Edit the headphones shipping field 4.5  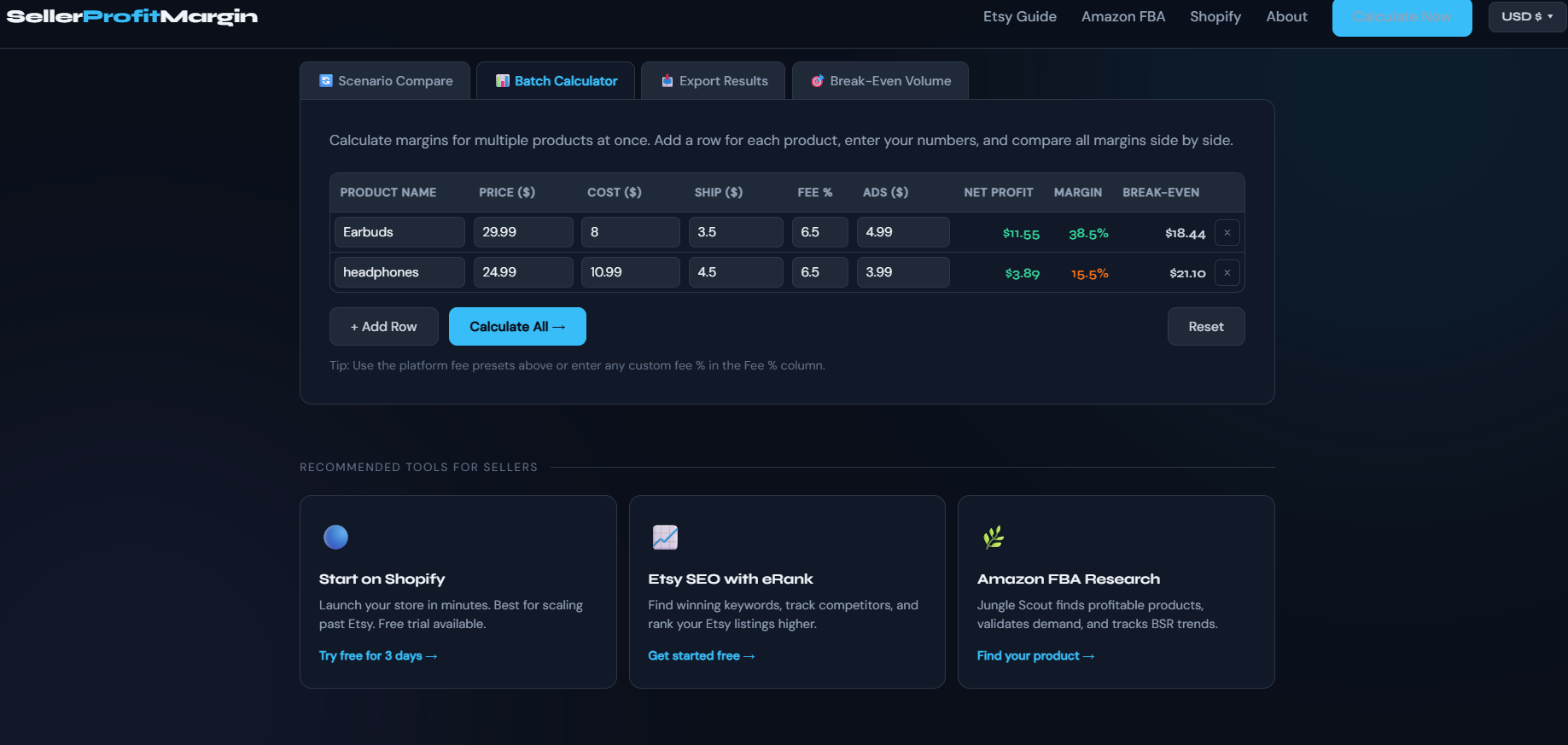[736, 272]
